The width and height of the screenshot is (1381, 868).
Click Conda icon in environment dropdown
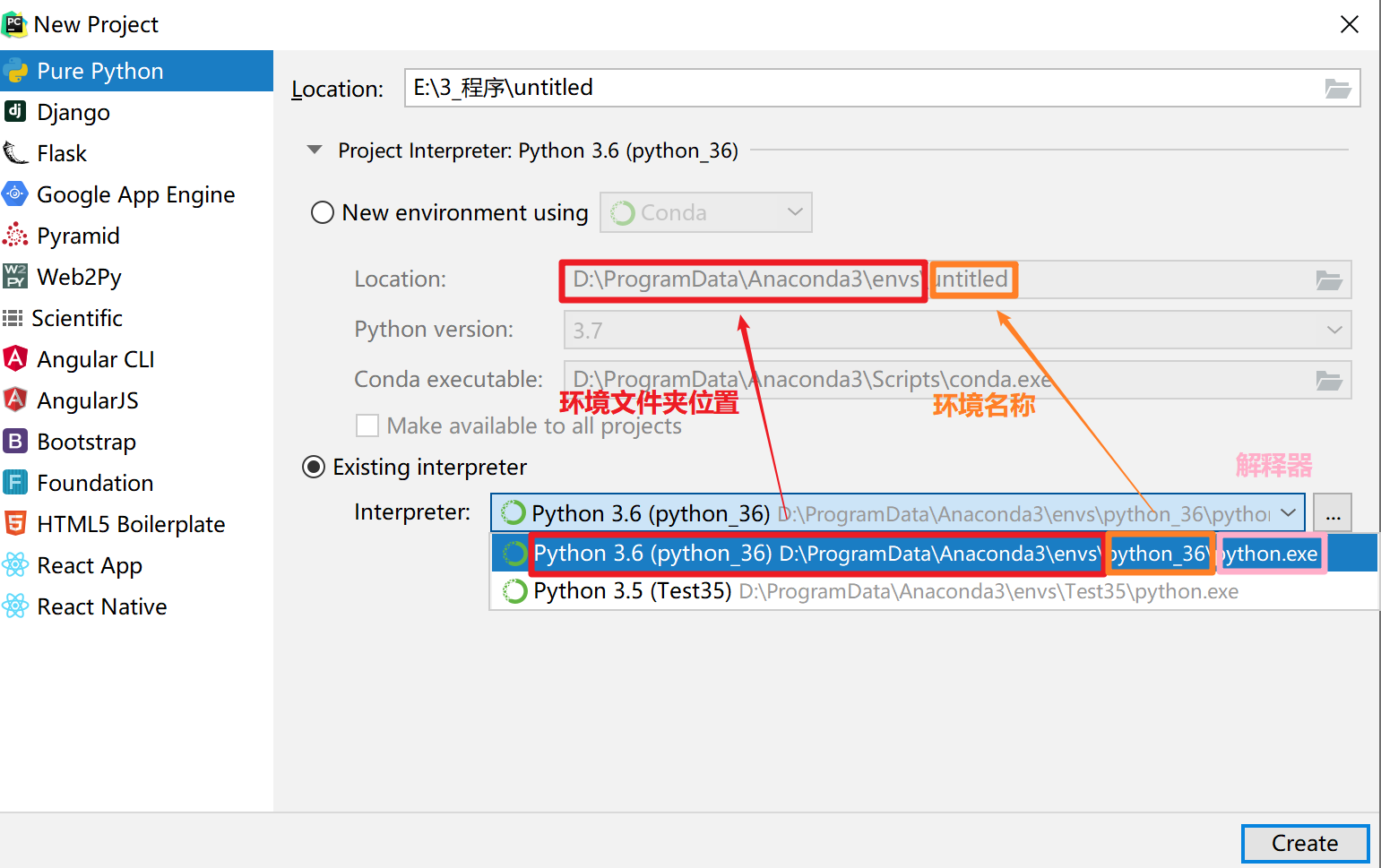[x=623, y=213]
